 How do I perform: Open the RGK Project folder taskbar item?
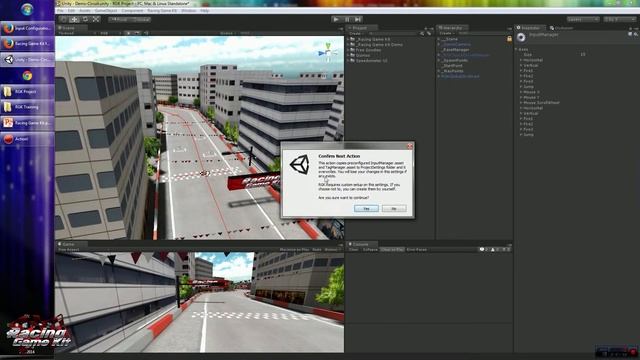27,91
